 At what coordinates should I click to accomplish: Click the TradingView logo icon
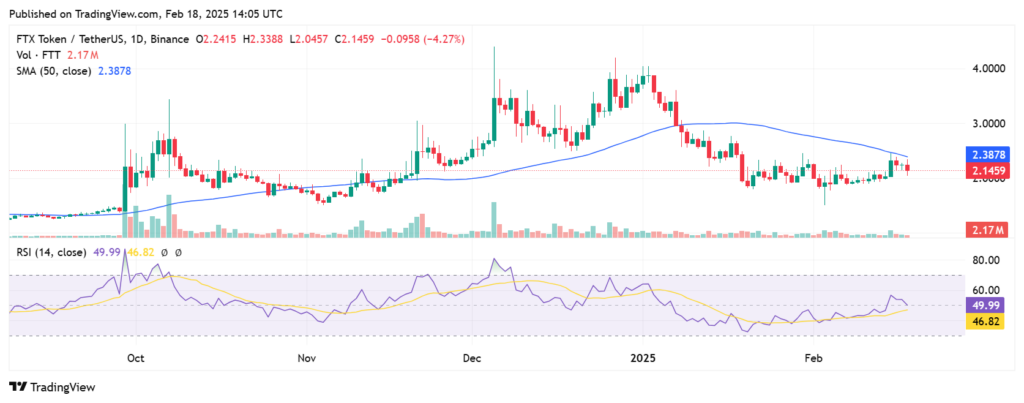coord(18,387)
